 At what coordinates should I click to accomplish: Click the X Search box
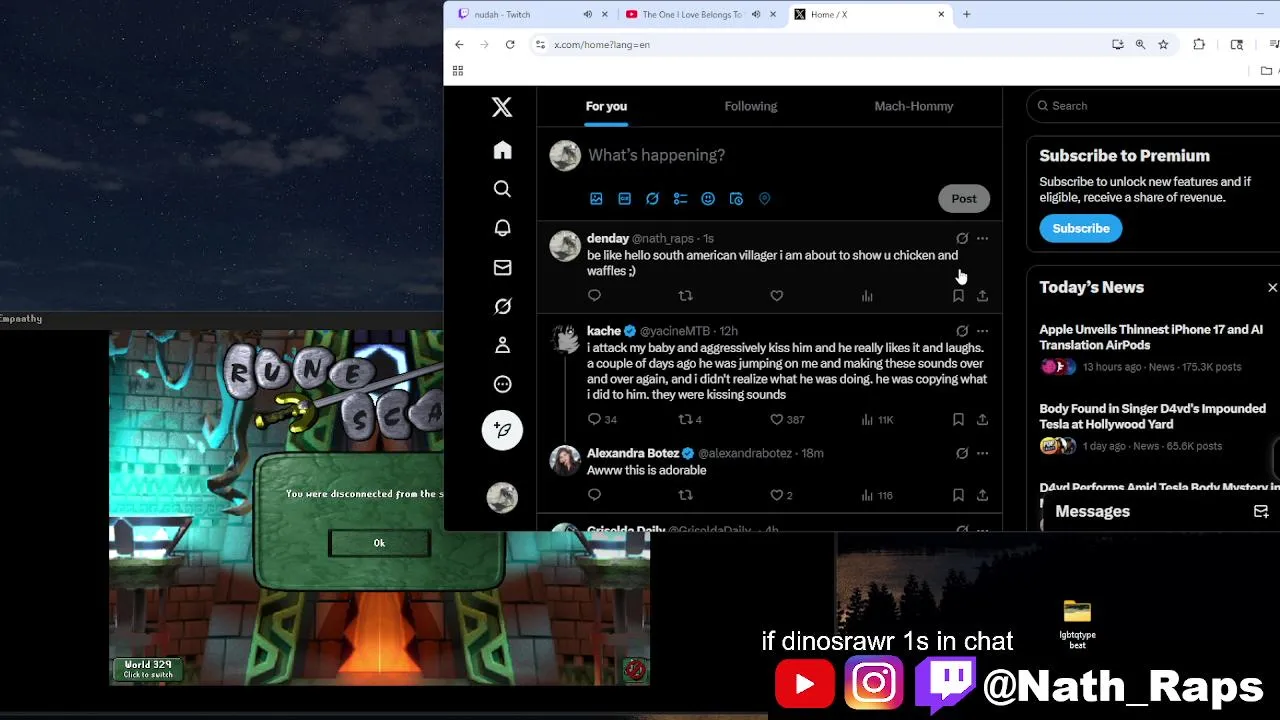click(1155, 106)
